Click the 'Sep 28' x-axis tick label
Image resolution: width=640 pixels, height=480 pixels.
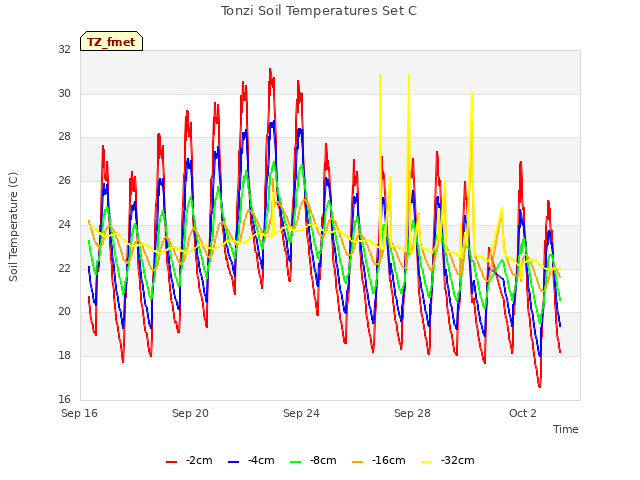pos(412,413)
